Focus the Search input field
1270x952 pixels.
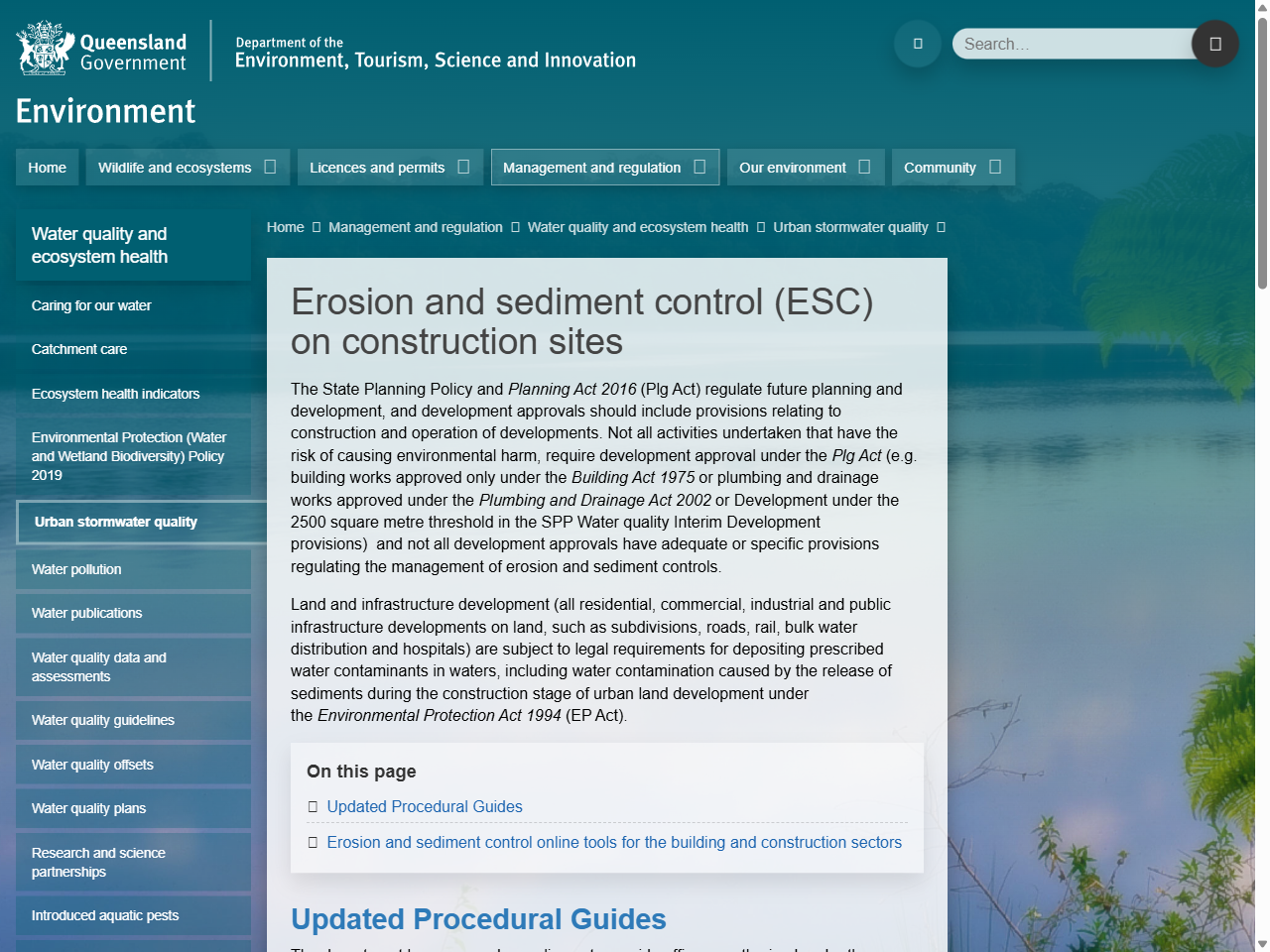[x=1074, y=44]
